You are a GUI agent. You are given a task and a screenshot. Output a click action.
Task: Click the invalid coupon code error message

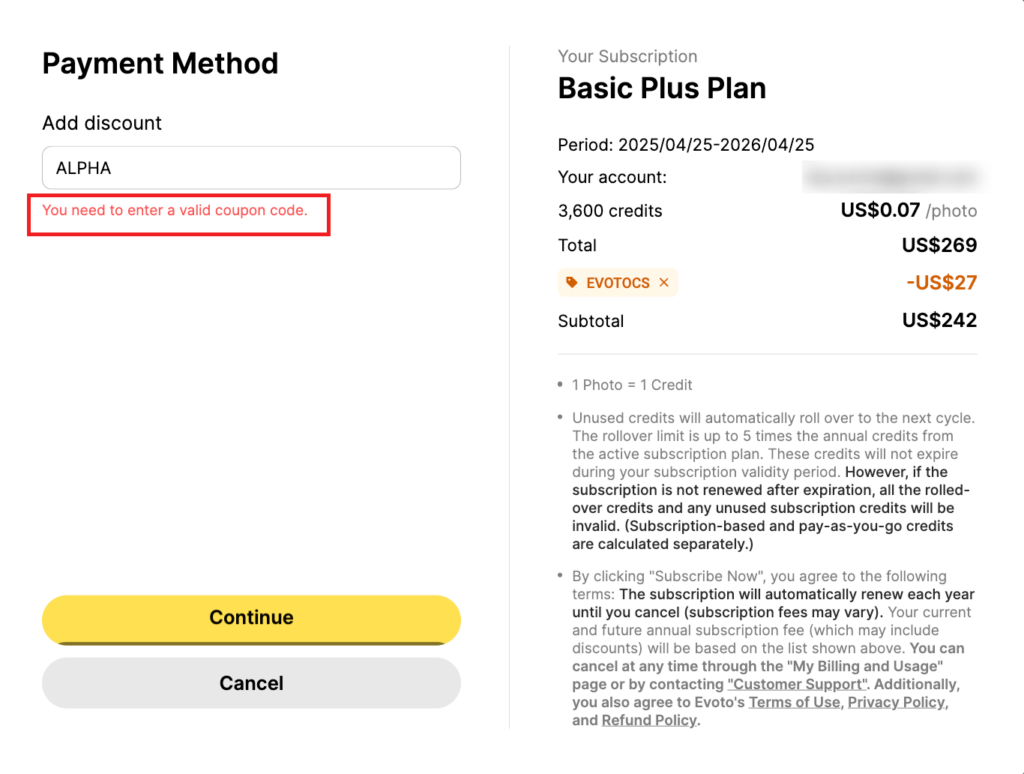coord(175,210)
